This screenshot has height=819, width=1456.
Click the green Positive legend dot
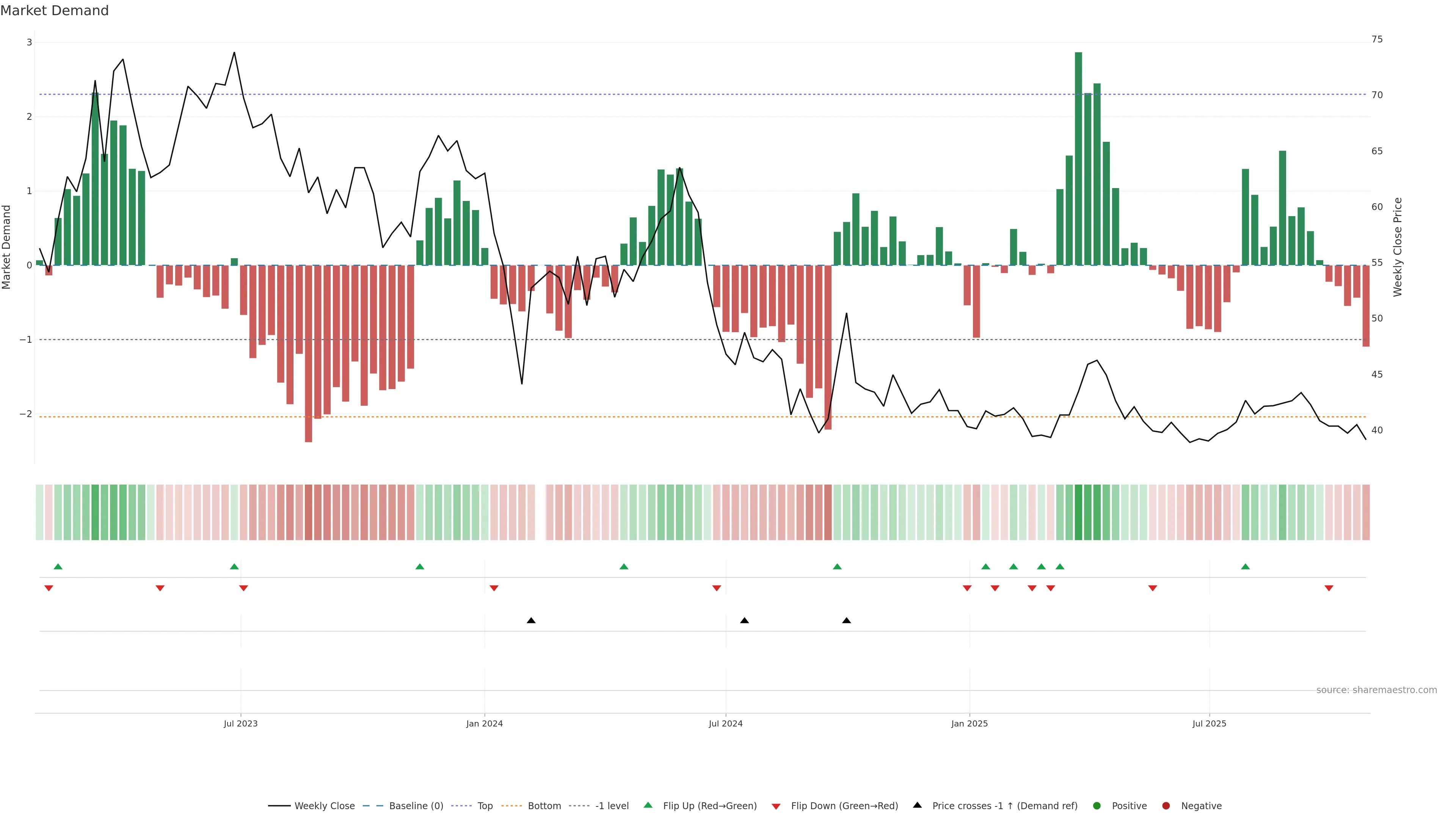[x=1097, y=806]
